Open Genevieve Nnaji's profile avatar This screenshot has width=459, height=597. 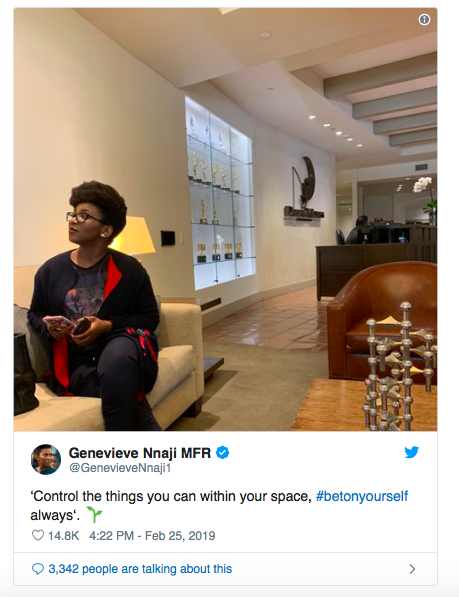click(46, 459)
